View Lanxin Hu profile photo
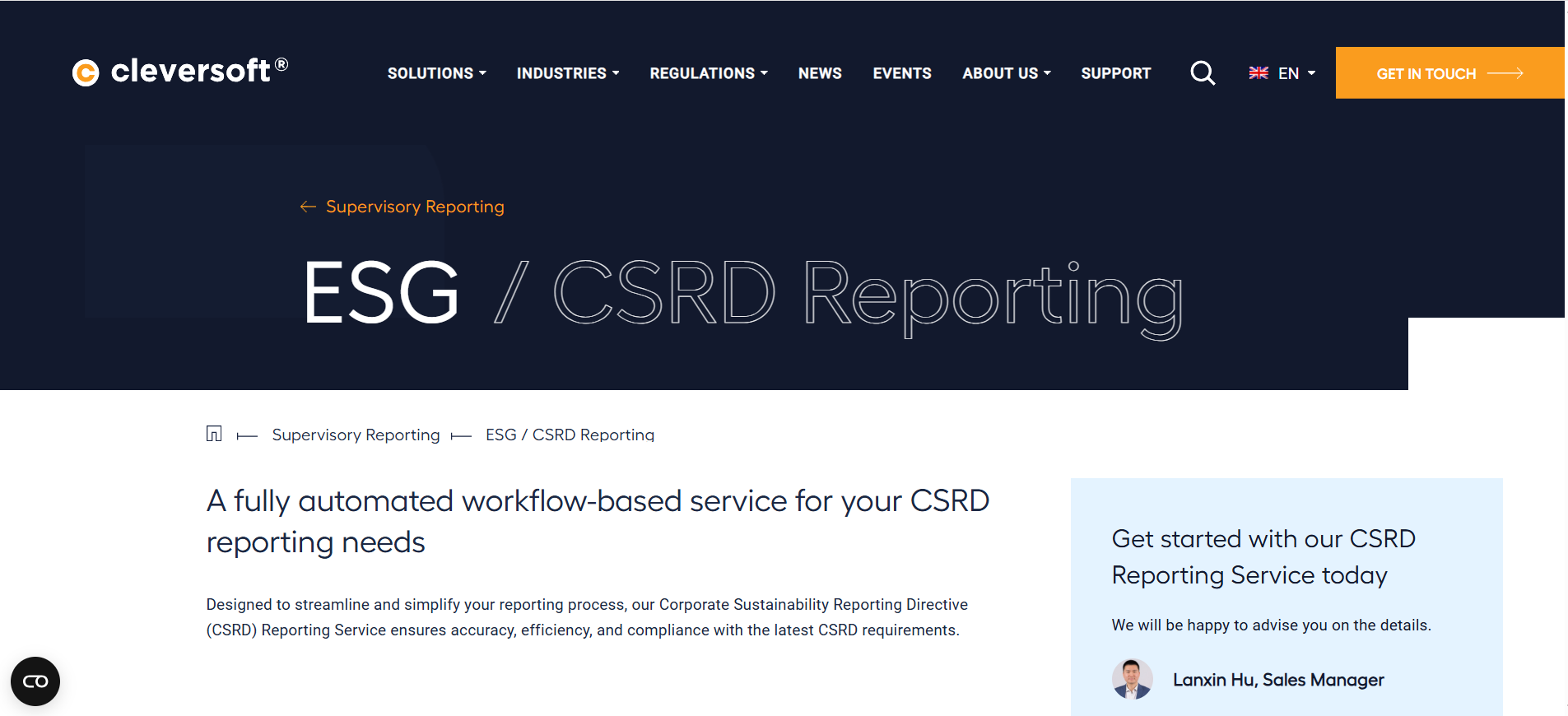1568x716 pixels. [x=1133, y=679]
